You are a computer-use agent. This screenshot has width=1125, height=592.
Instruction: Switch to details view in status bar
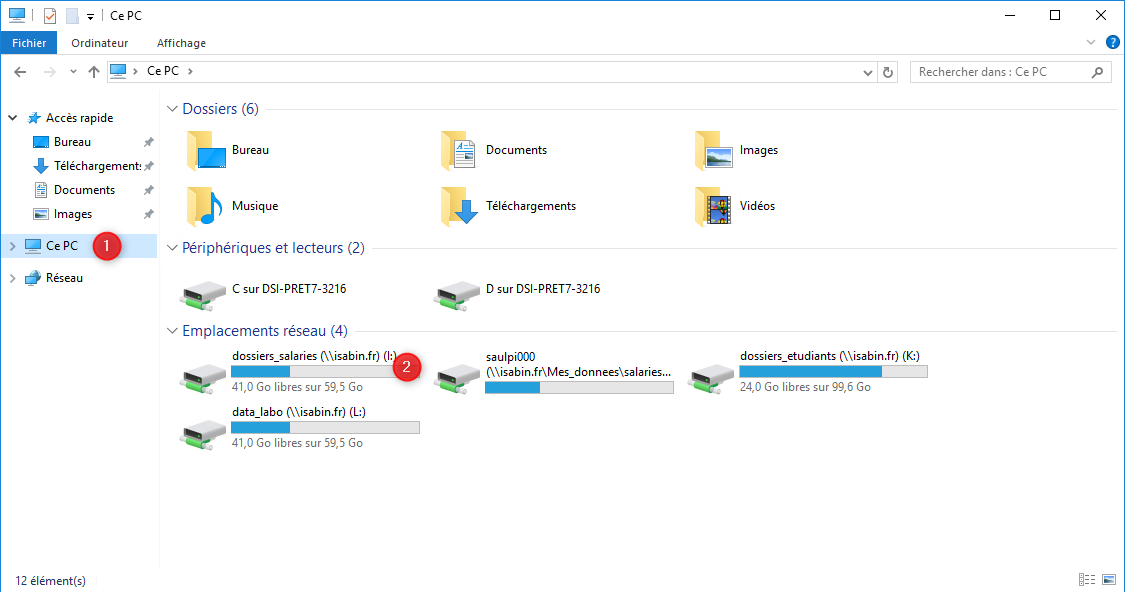pos(1087,580)
